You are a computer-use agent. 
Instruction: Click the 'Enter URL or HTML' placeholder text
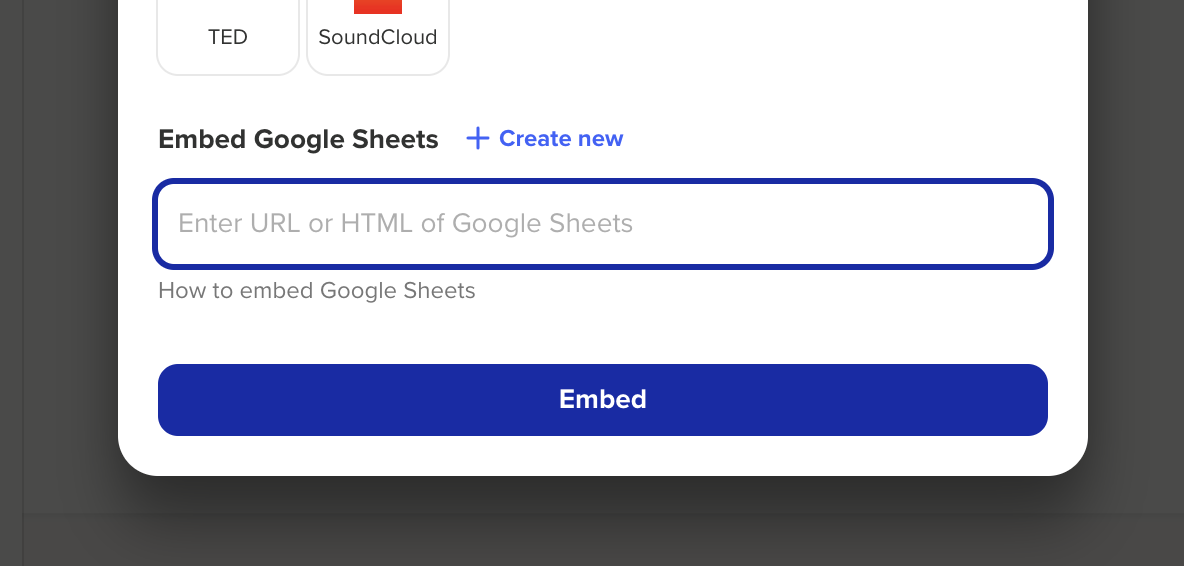coord(405,223)
